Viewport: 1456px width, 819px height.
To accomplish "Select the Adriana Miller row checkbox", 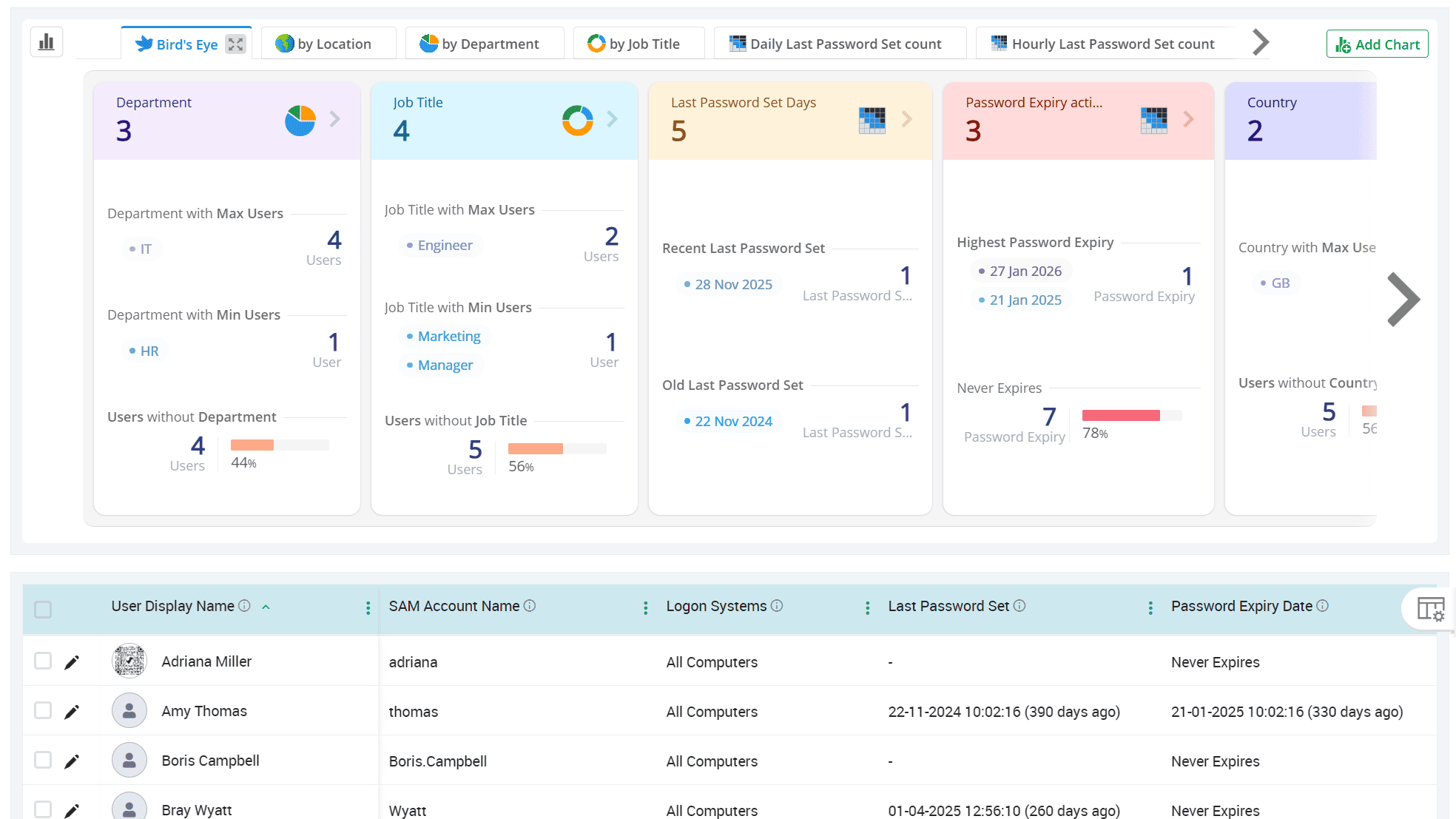I will click(x=43, y=661).
